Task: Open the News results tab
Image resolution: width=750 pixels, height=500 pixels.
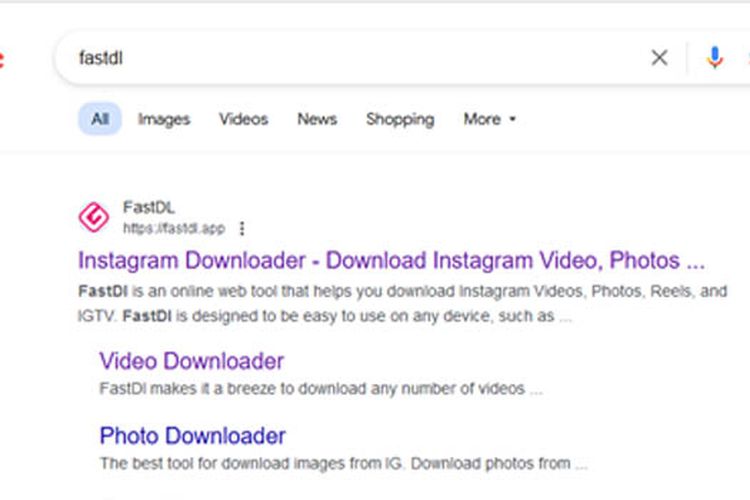Action: 316,119
